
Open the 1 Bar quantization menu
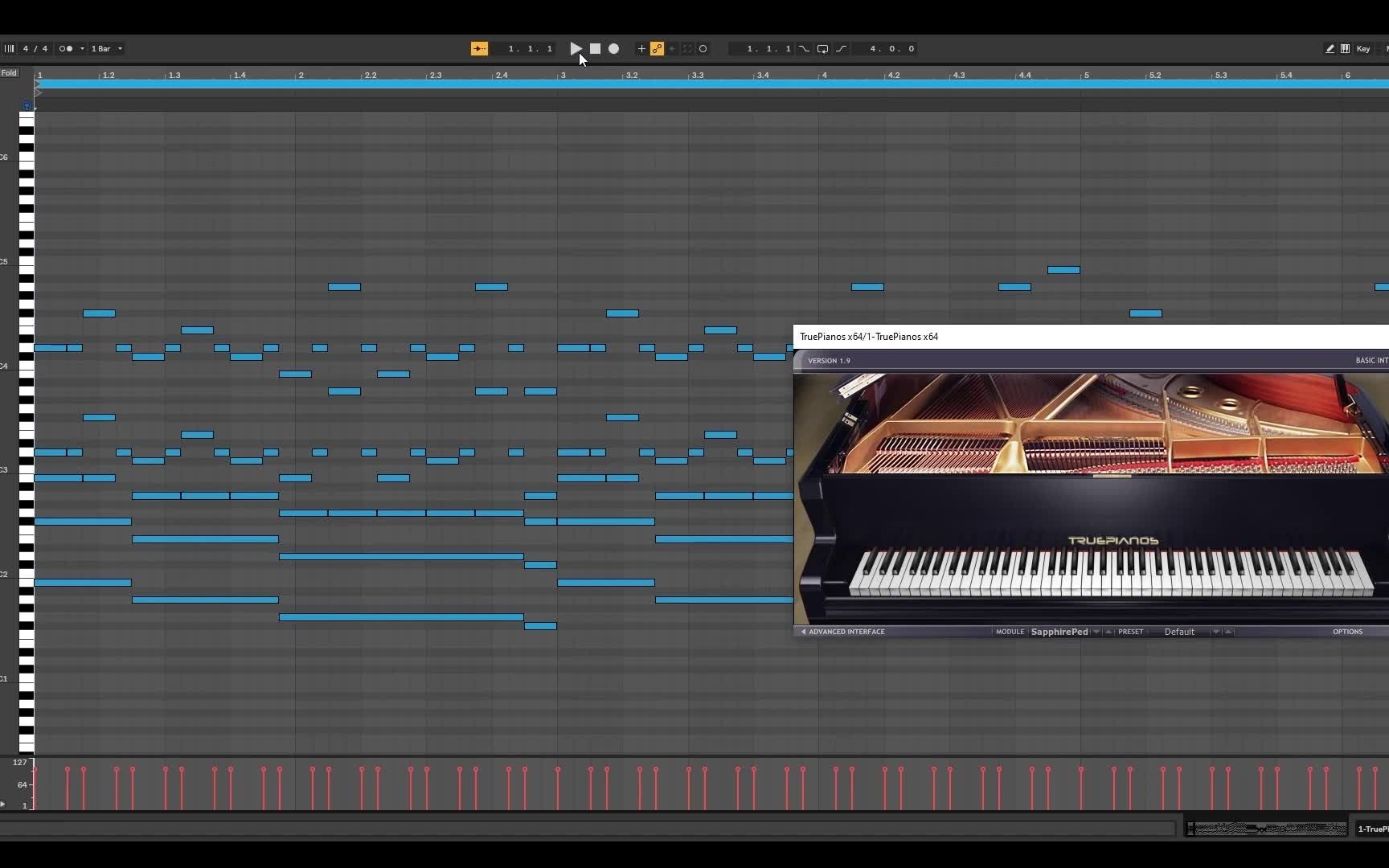[106, 48]
